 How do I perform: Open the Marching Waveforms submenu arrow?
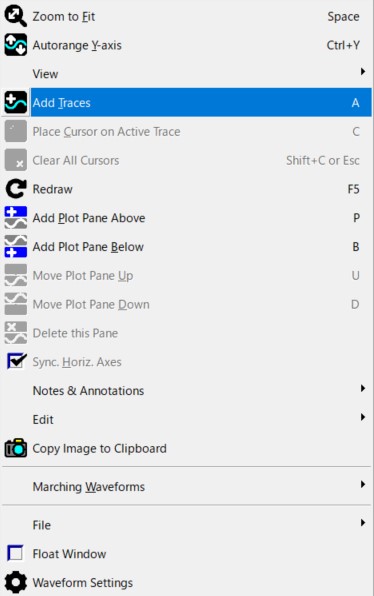pos(363,484)
